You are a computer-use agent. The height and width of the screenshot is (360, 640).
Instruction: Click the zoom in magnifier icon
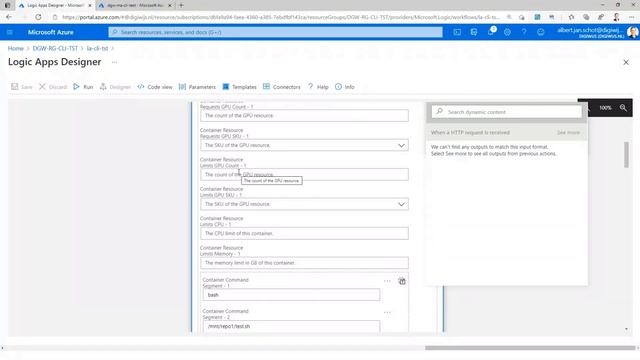[623, 108]
